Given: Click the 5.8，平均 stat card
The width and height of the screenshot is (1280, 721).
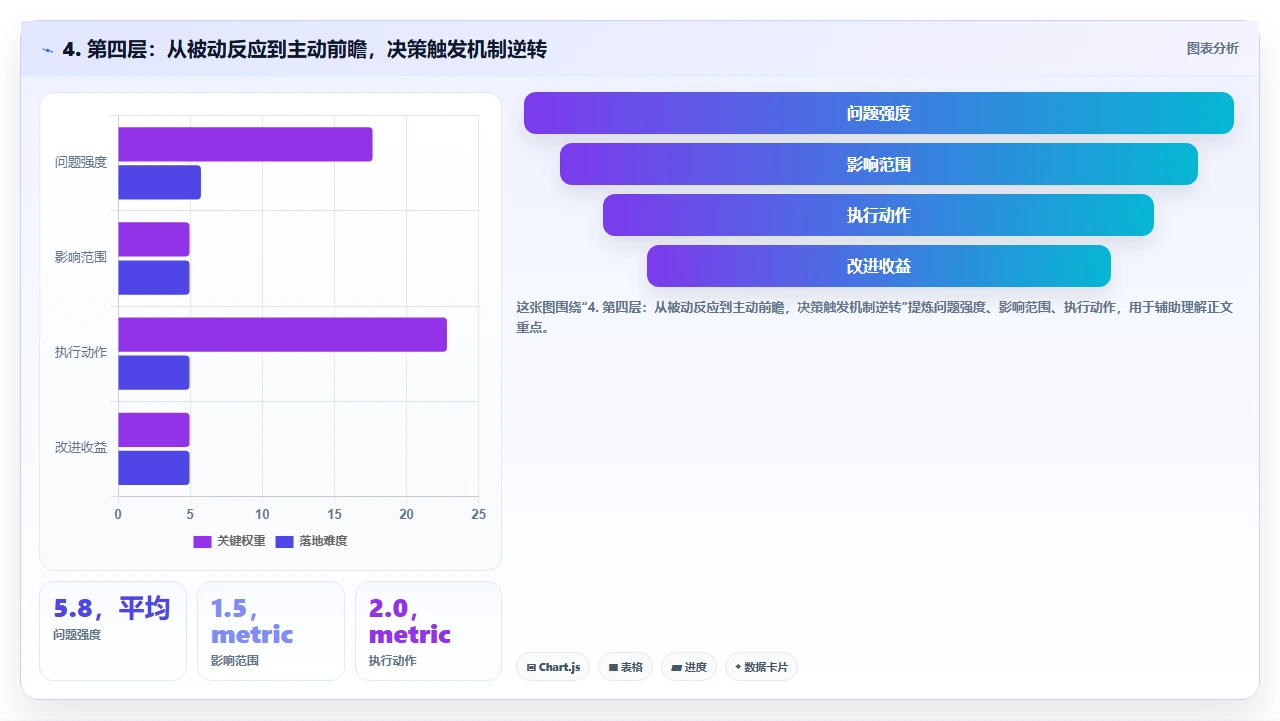Looking at the screenshot, I should (x=113, y=631).
